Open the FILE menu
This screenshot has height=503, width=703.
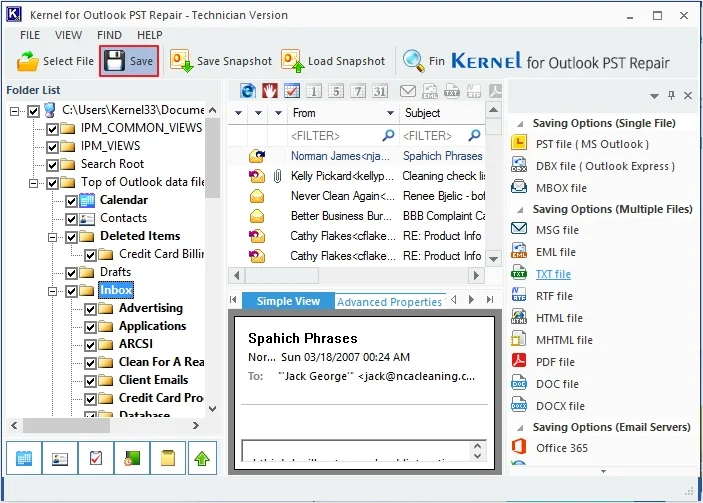(30, 35)
